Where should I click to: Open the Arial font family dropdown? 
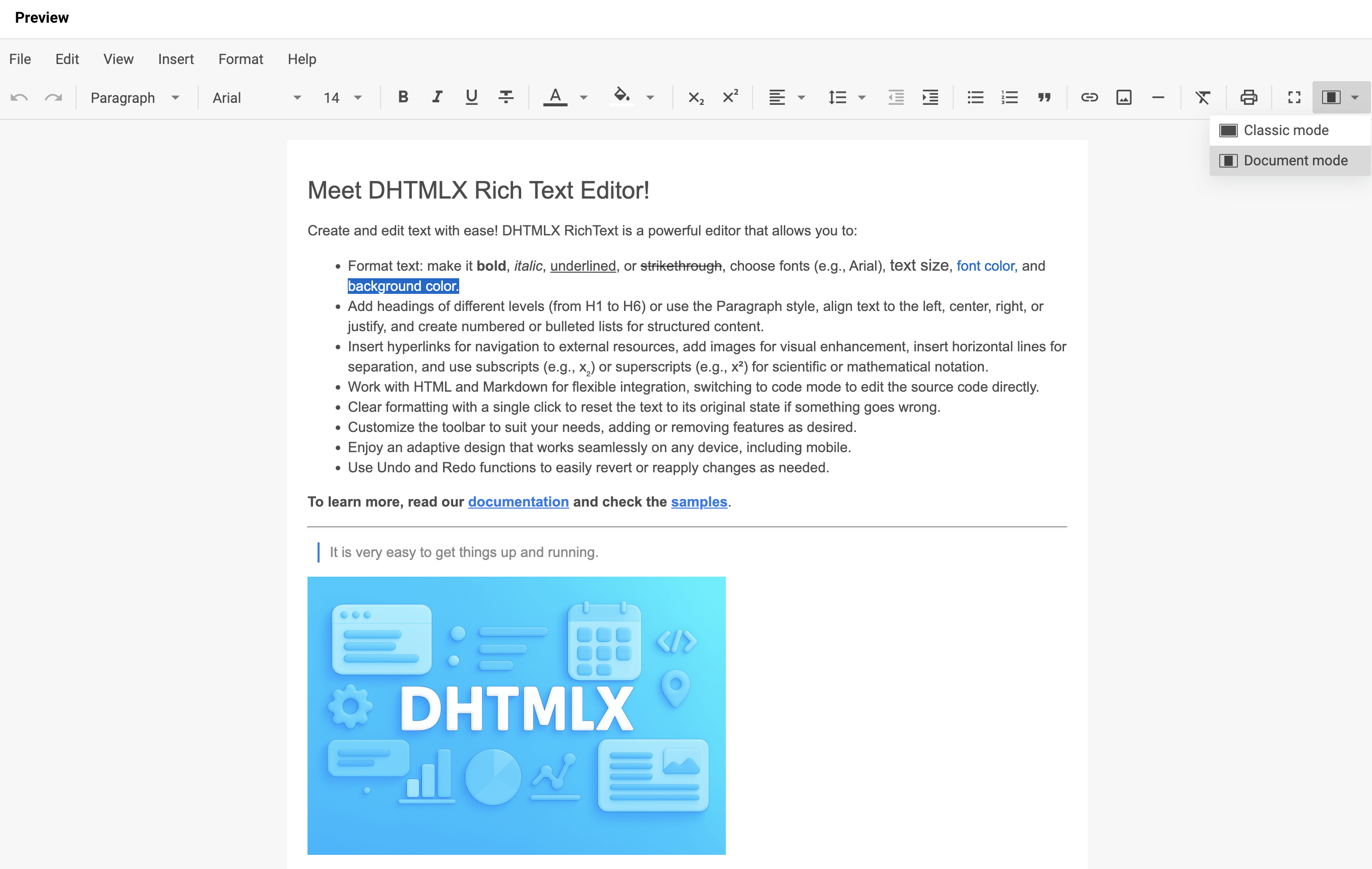click(x=257, y=97)
